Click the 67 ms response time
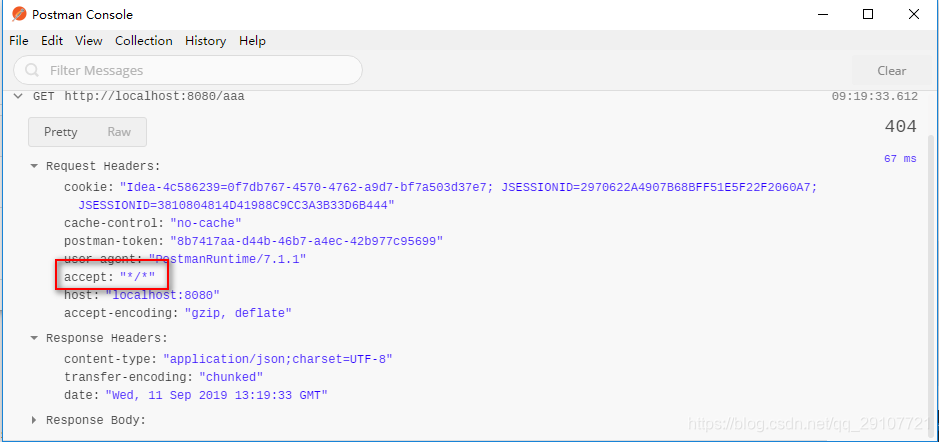Viewport: 939px width, 442px height. click(900, 159)
